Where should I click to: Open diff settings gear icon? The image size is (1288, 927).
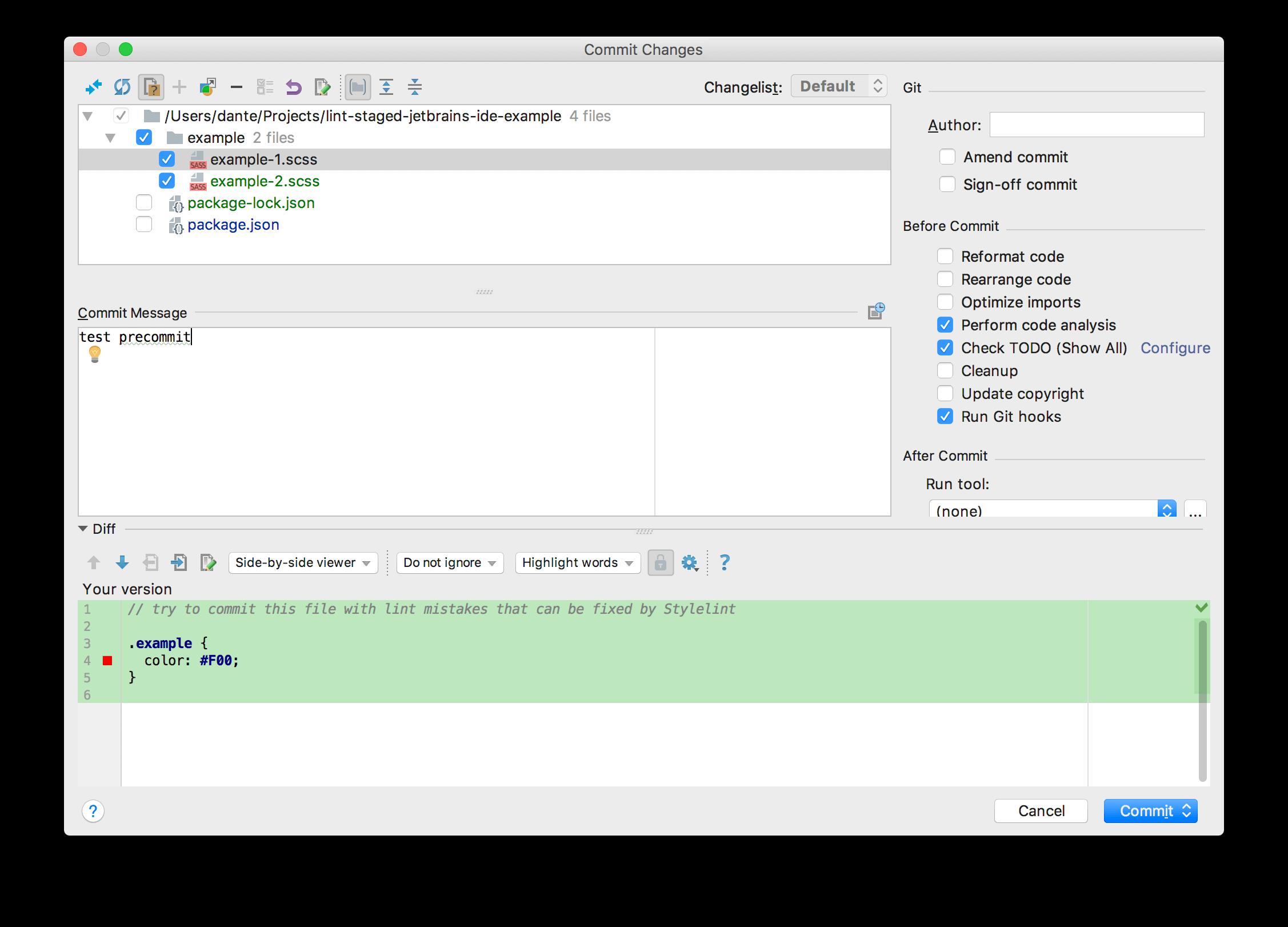click(x=690, y=563)
